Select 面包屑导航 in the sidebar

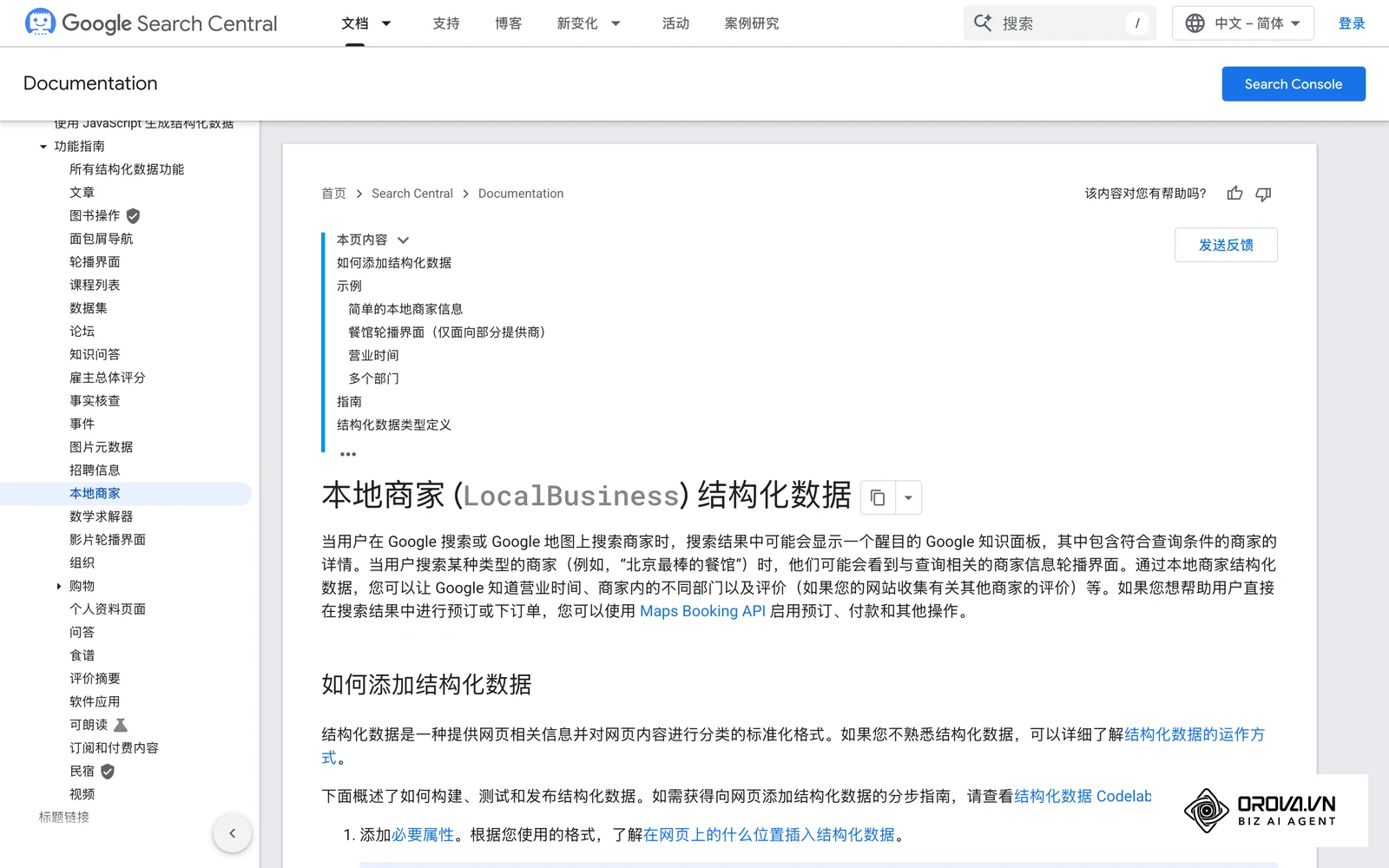(102, 239)
